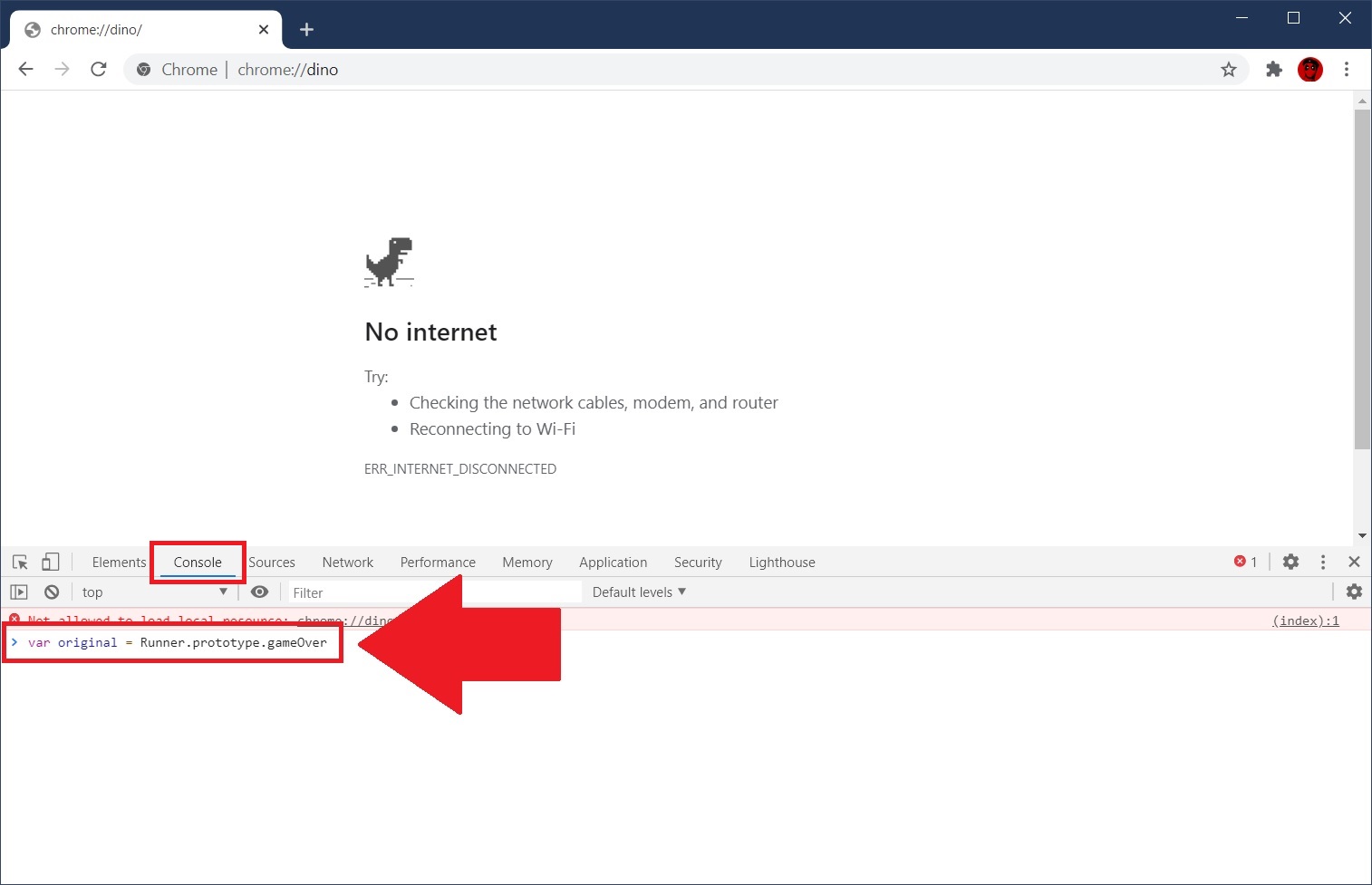The image size is (1372, 885).
Task: Switch to the Sources tab
Action: coord(272,563)
